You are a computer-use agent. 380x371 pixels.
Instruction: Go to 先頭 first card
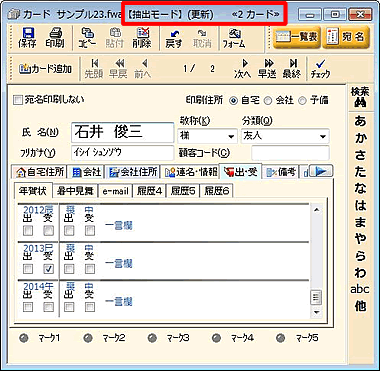94,69
